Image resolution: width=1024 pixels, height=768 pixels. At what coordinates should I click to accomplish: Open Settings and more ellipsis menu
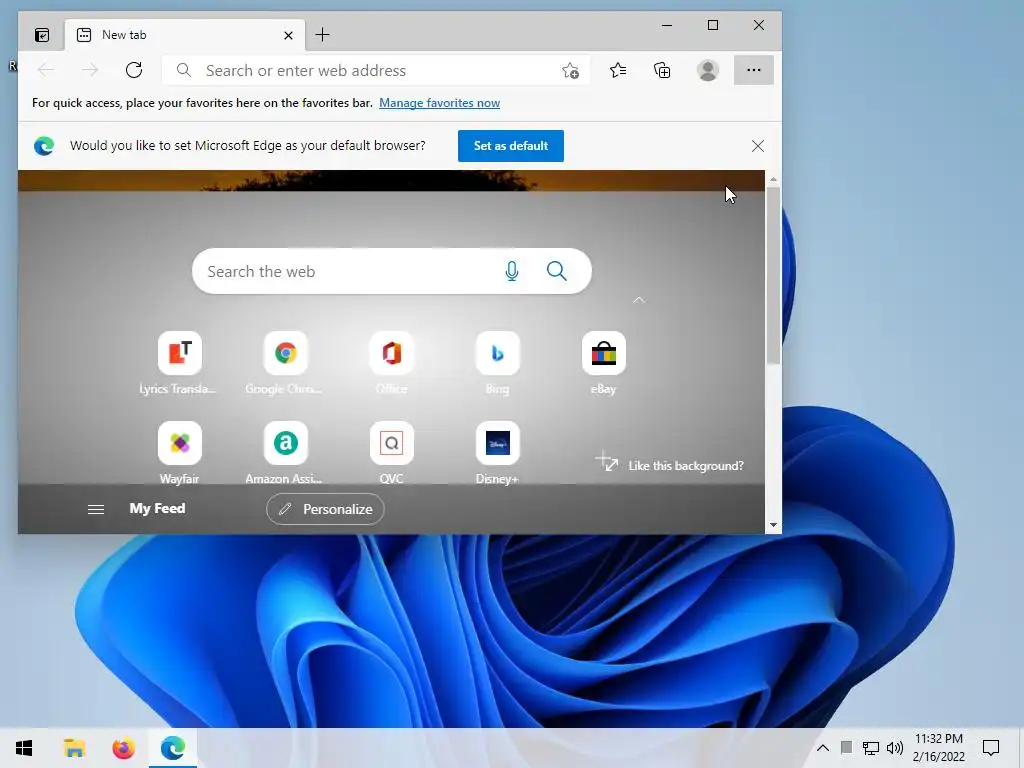(754, 70)
